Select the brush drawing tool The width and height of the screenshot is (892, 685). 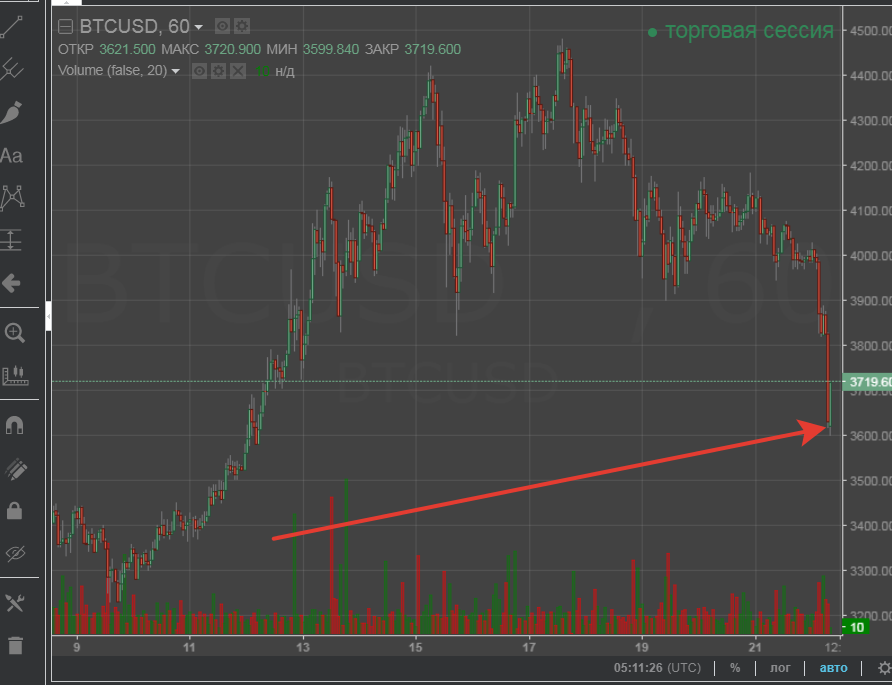click(13, 112)
